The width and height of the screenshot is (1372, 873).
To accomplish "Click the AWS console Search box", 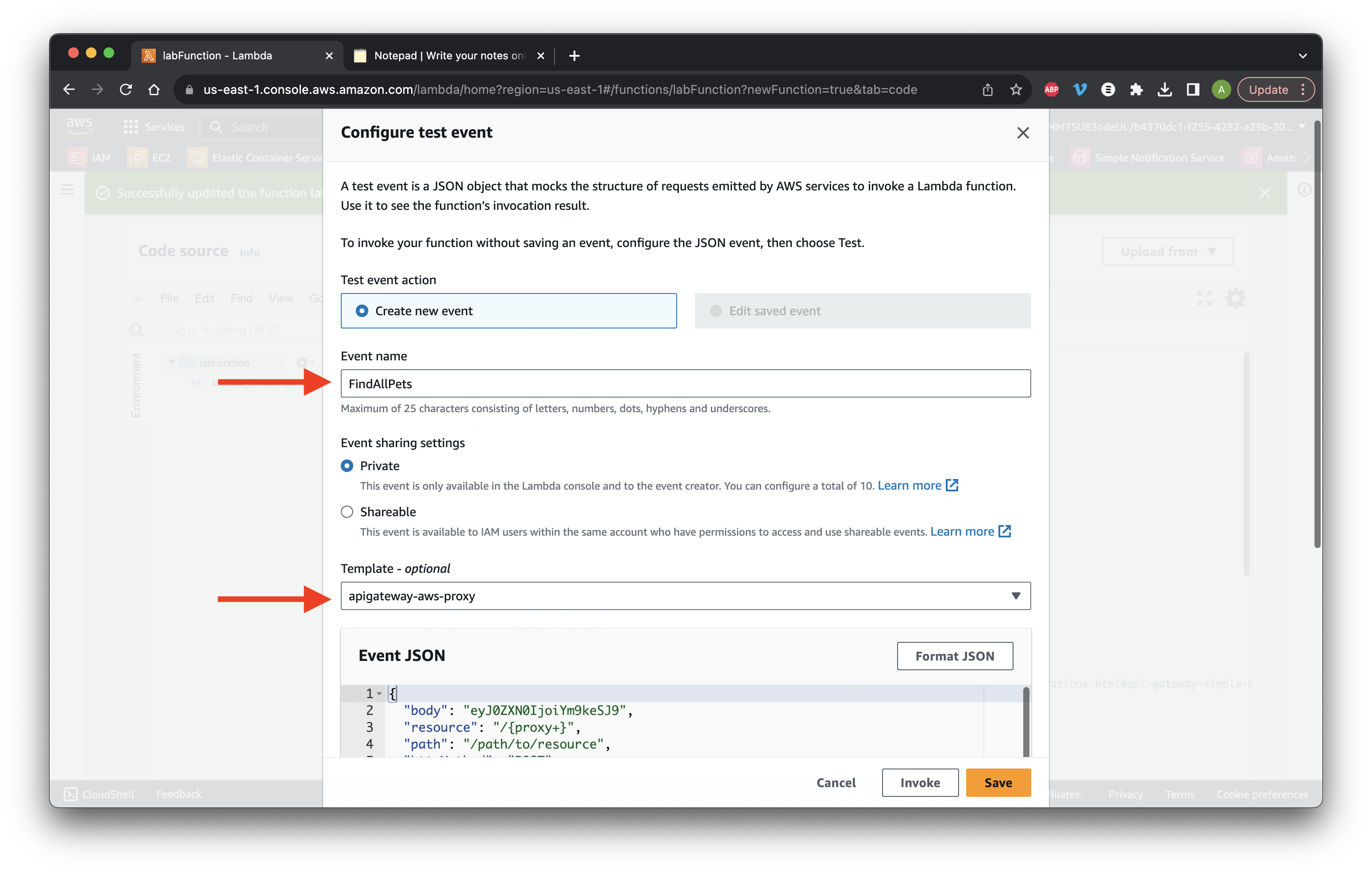I will [262, 127].
